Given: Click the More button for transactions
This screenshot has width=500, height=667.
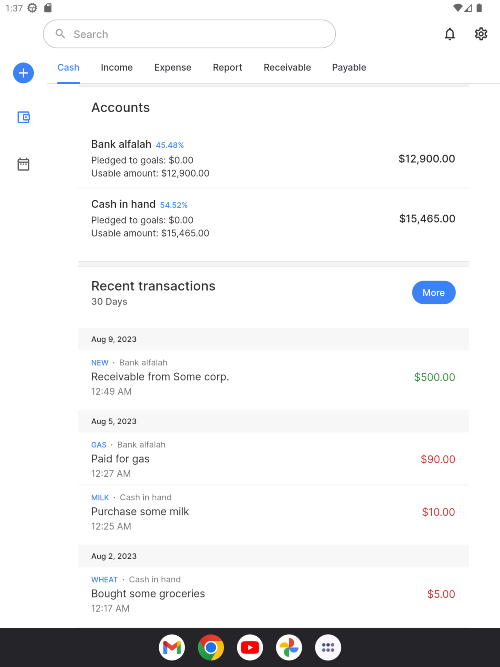Looking at the screenshot, I should (x=434, y=293).
